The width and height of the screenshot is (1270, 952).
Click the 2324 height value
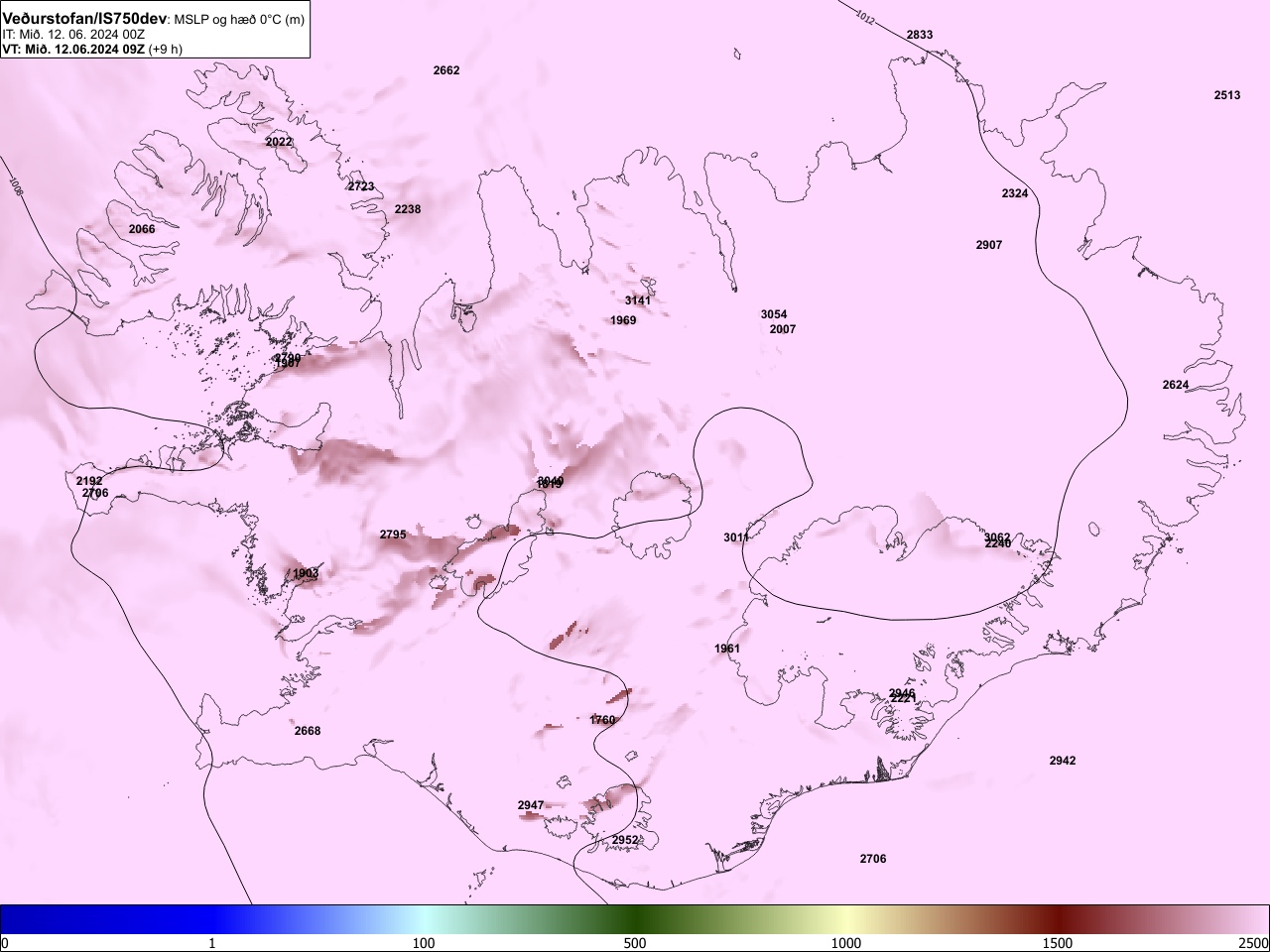click(1015, 193)
